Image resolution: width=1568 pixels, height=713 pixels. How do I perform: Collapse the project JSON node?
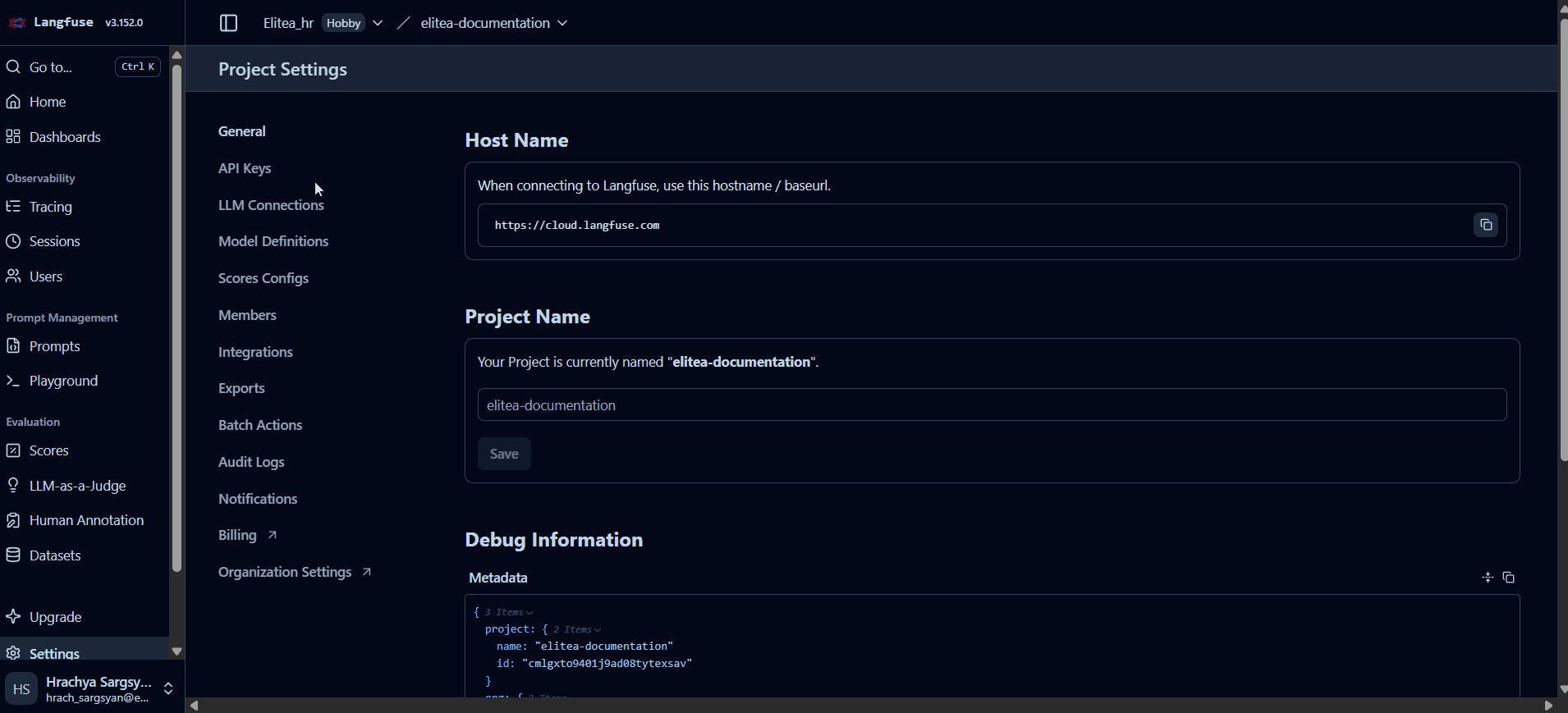(598, 630)
